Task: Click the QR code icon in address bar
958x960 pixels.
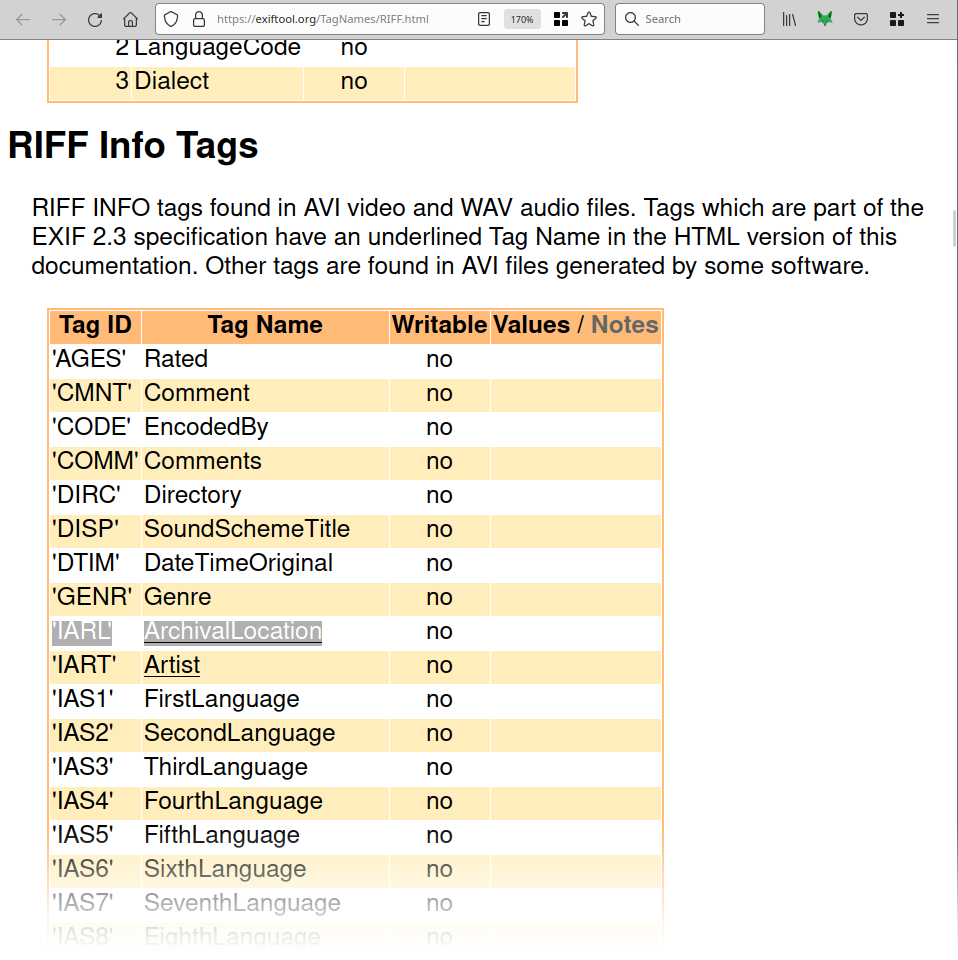Action: point(560,19)
